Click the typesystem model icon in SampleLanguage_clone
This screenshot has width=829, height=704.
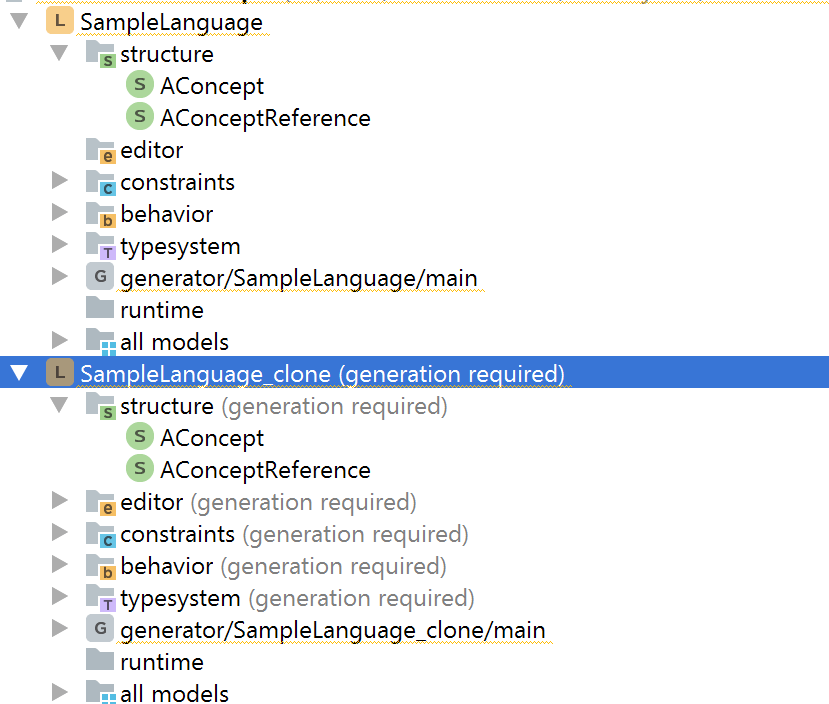[100, 598]
